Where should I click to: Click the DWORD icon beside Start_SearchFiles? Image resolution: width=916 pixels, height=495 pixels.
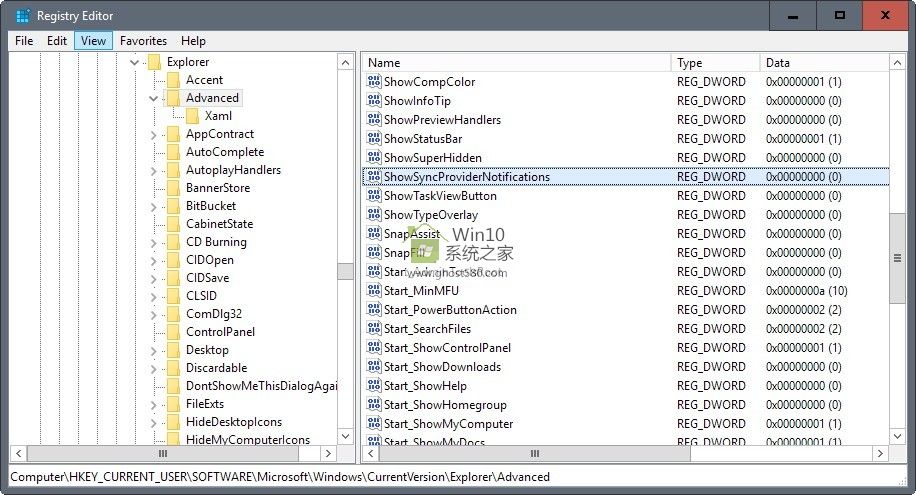coord(374,328)
